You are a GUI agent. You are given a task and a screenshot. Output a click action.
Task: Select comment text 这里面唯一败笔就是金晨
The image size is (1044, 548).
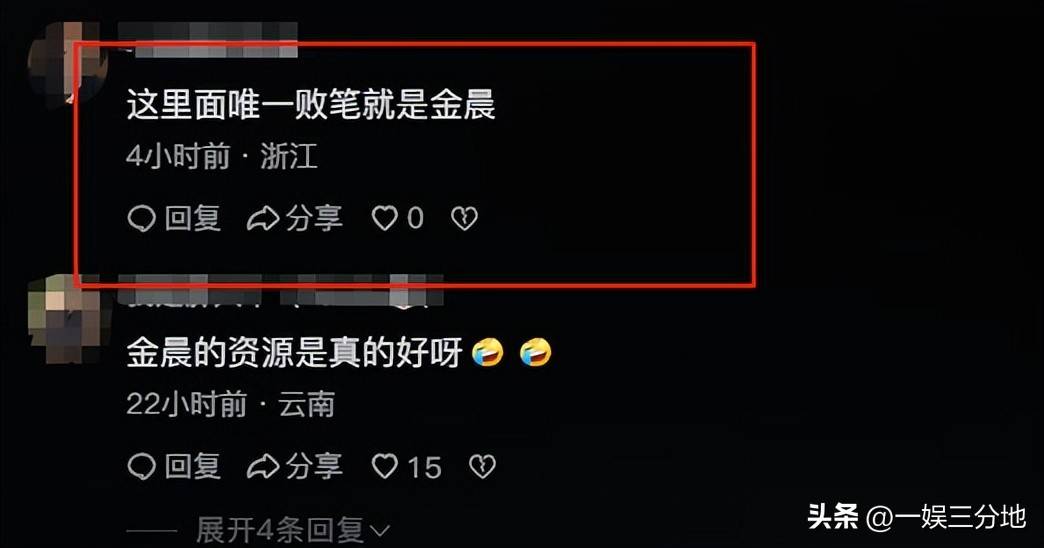[x=311, y=105]
